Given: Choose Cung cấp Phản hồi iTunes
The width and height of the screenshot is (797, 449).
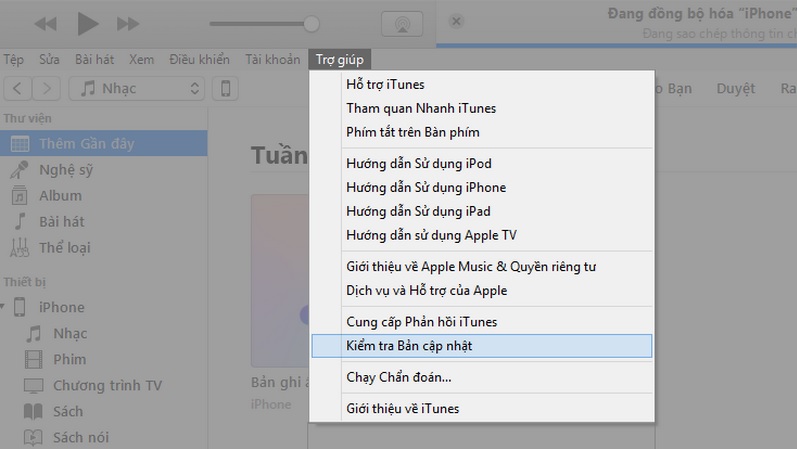Looking at the screenshot, I should click(x=482, y=322).
